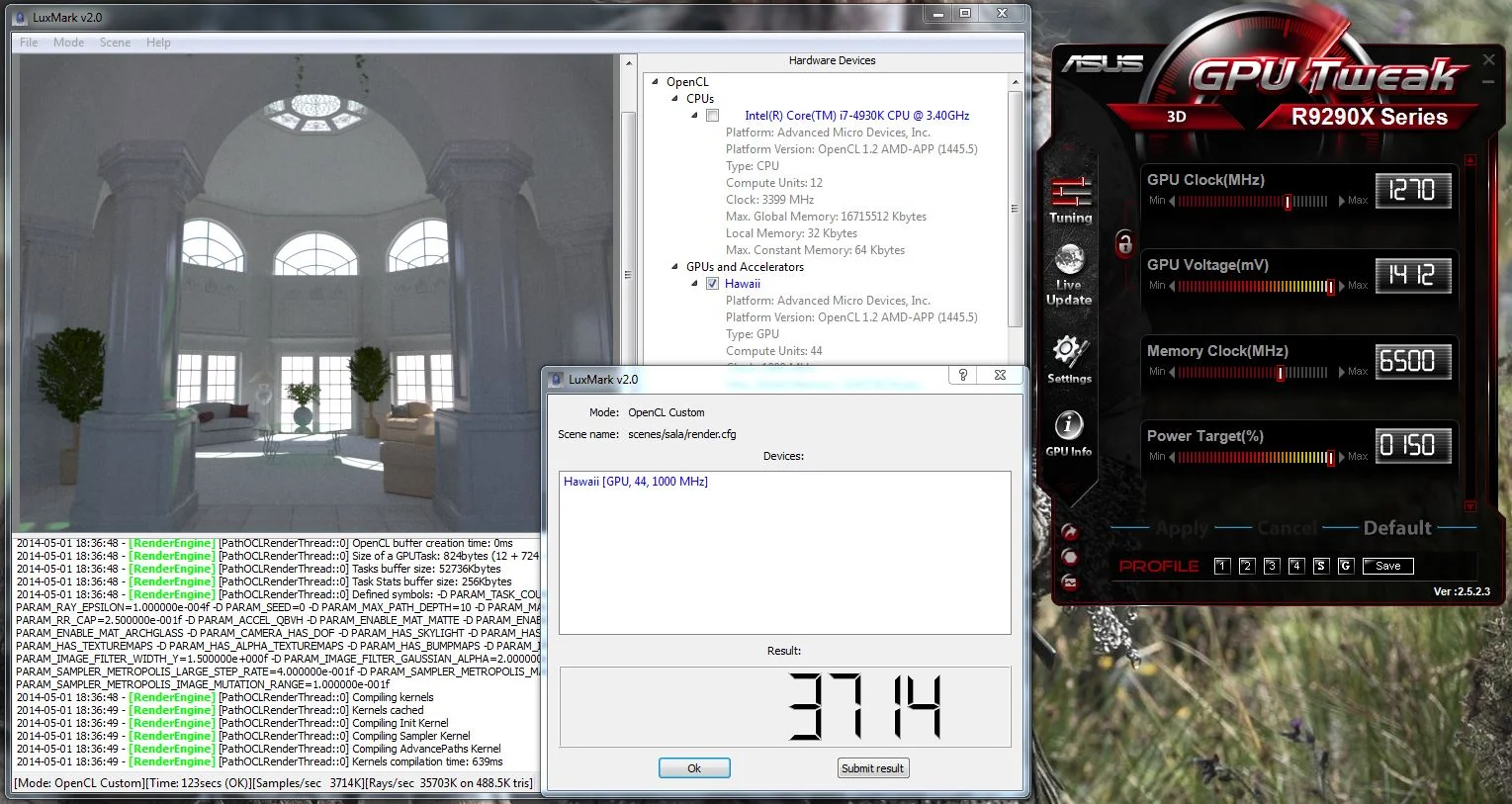
Task: Toggle the voltage link lock icon
Action: (x=1124, y=243)
